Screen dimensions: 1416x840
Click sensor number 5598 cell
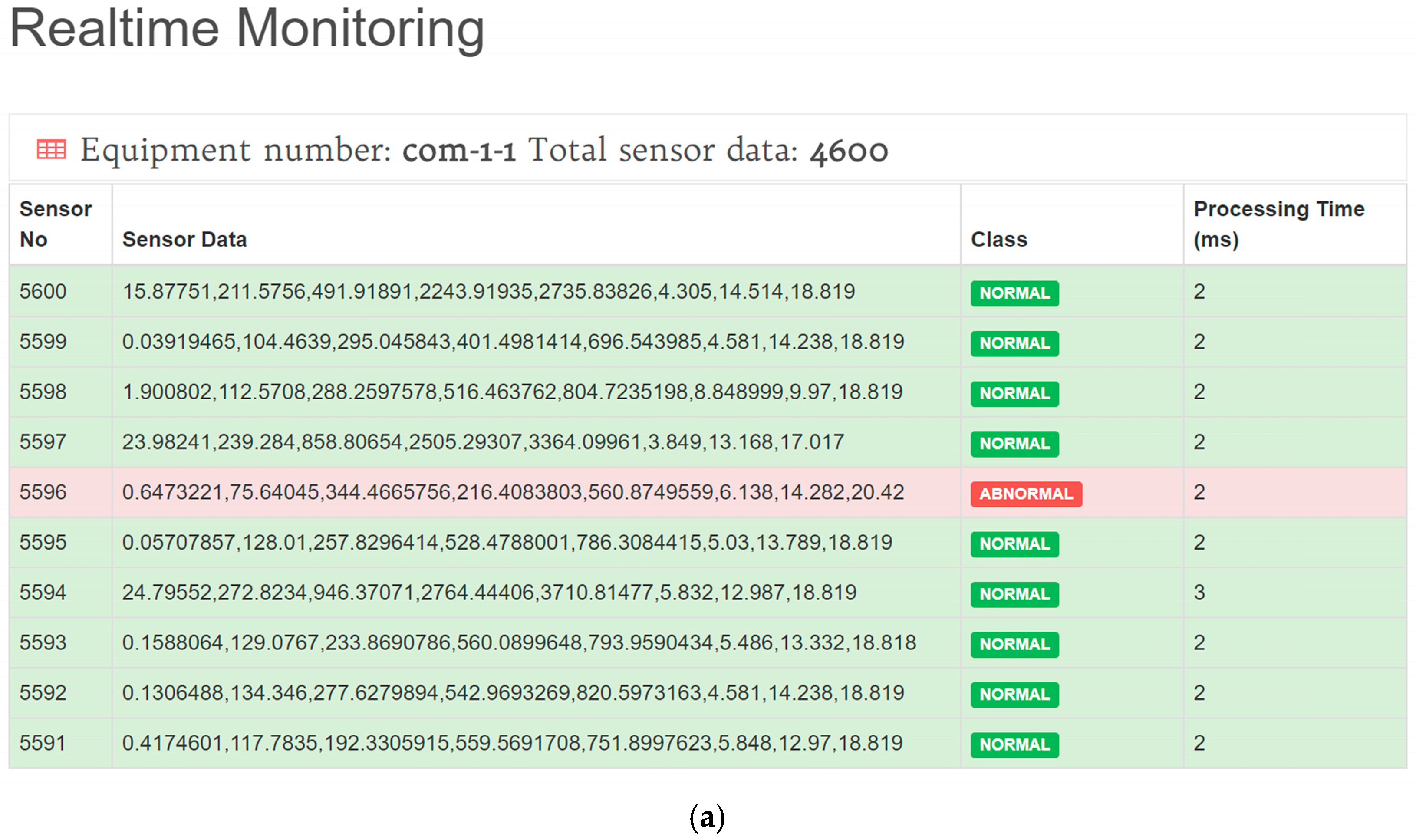(43, 392)
